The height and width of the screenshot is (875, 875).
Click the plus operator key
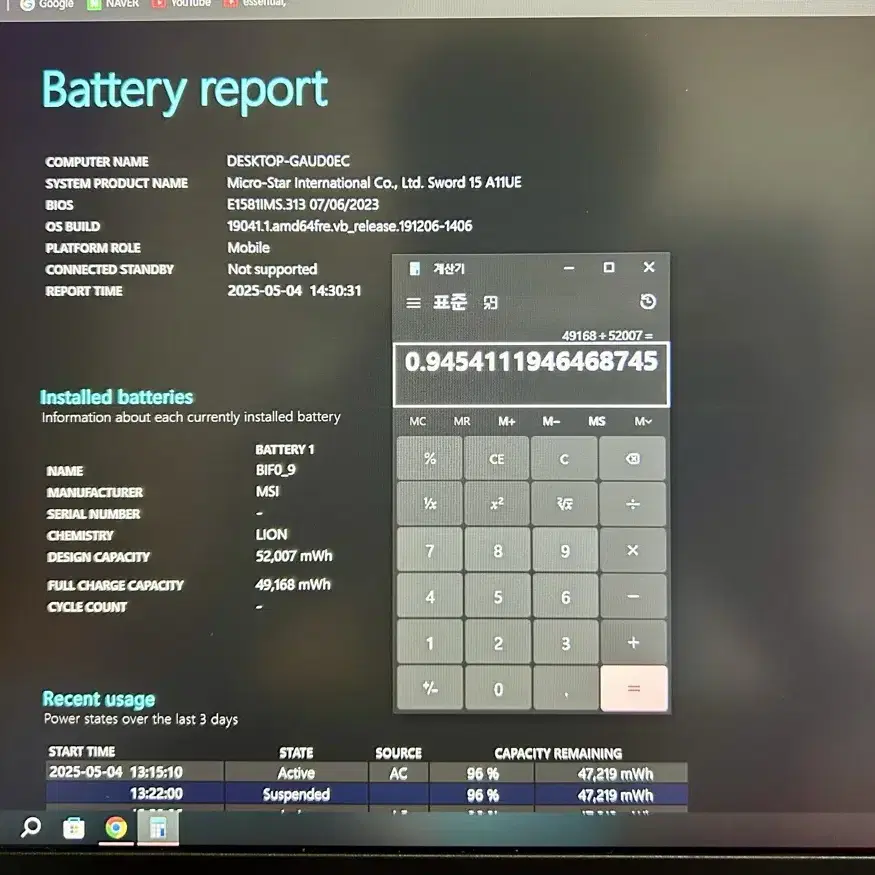[633, 642]
